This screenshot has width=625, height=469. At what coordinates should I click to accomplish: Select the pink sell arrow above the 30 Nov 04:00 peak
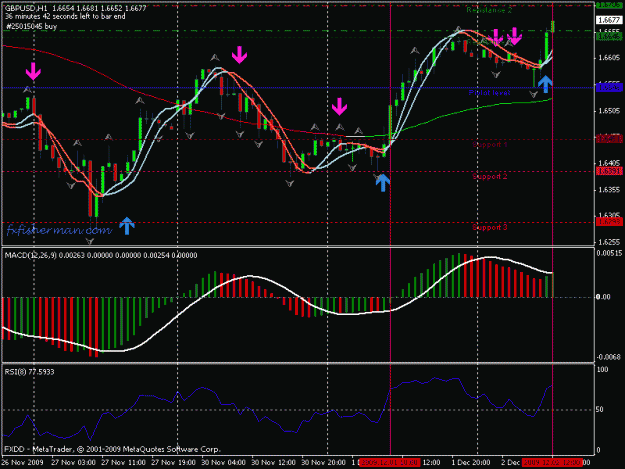[x=239, y=55]
